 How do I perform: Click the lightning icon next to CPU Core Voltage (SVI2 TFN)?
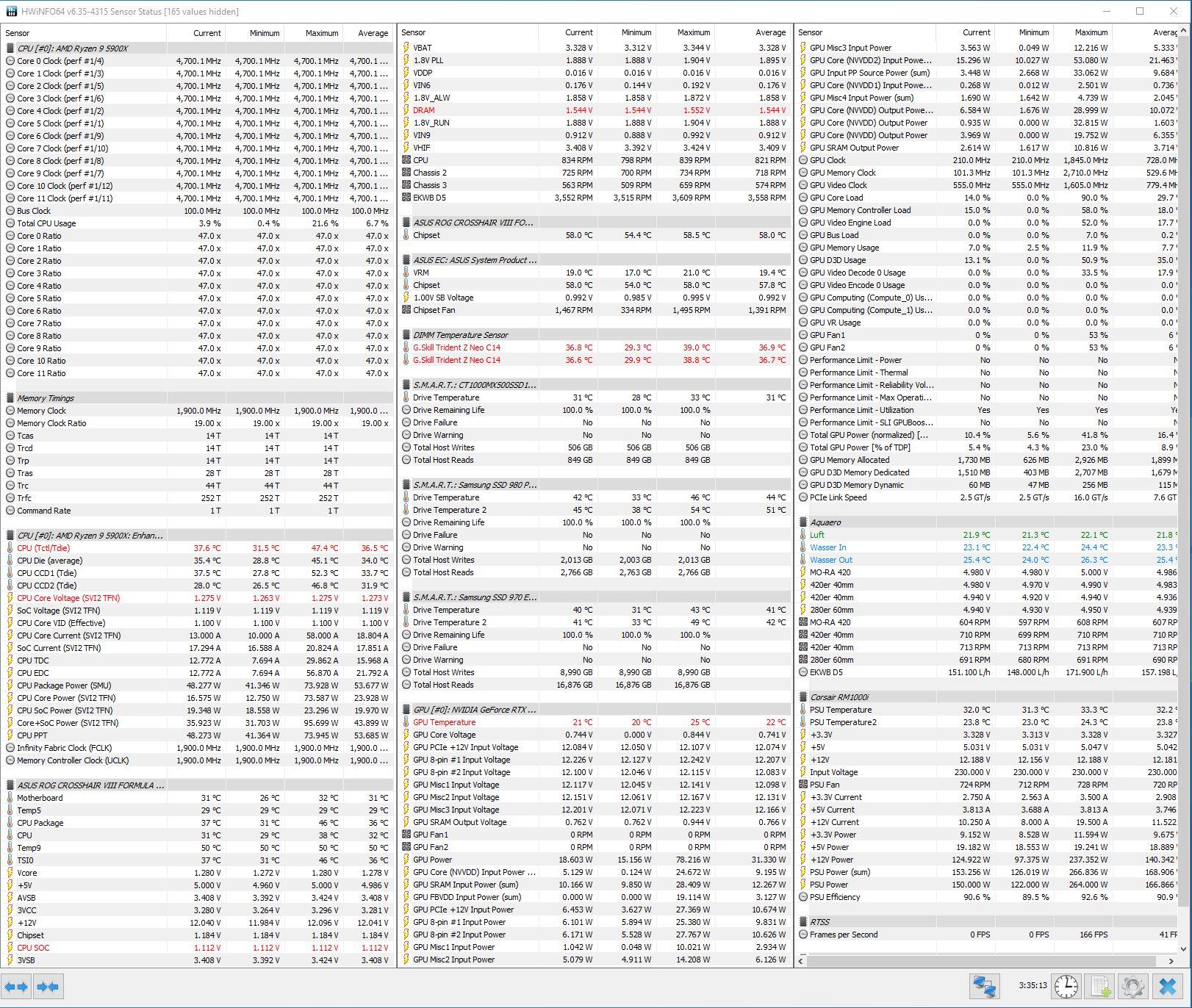10,598
